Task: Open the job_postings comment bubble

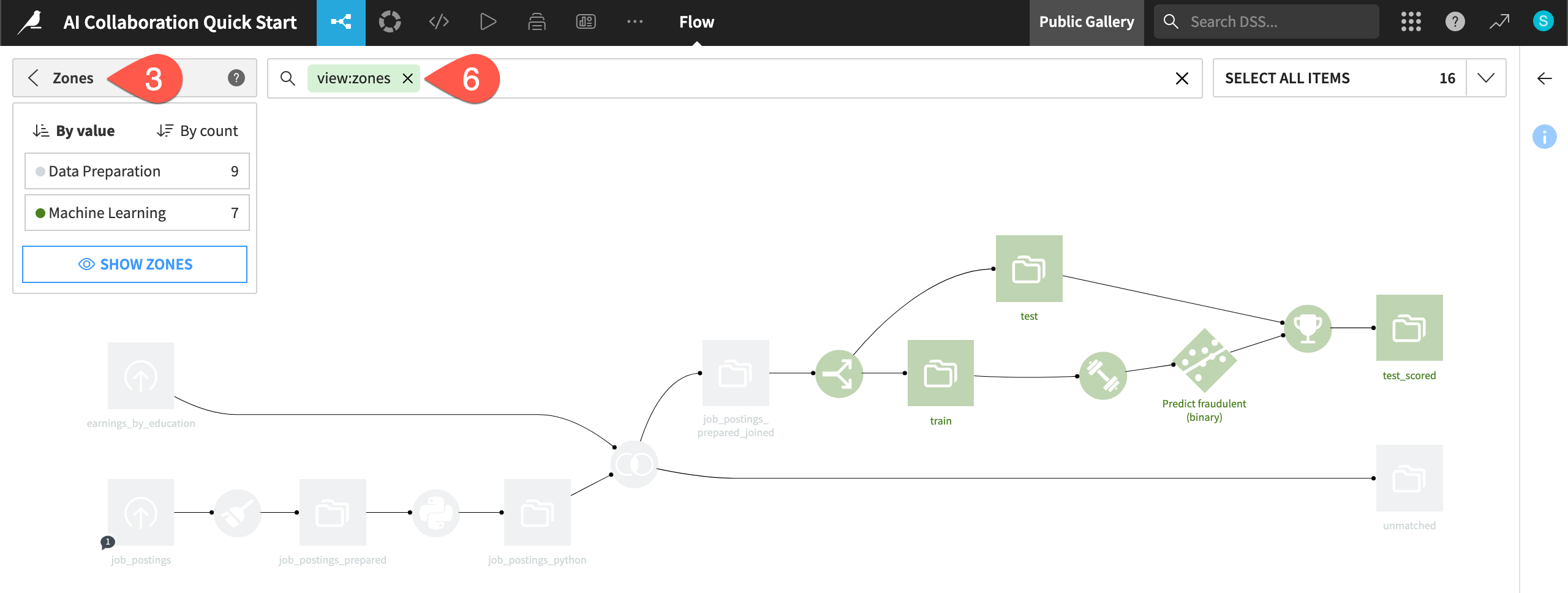Action: (x=107, y=542)
